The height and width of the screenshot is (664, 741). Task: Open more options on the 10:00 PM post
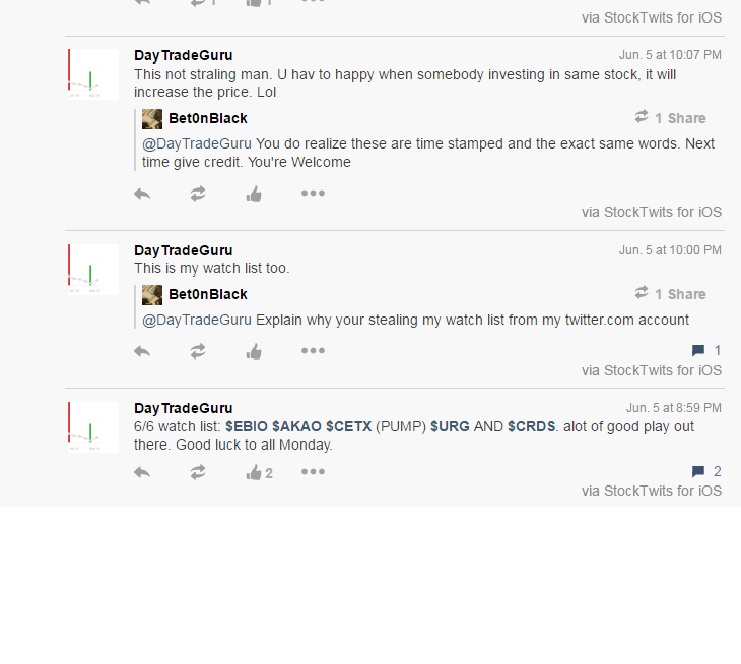pos(313,351)
